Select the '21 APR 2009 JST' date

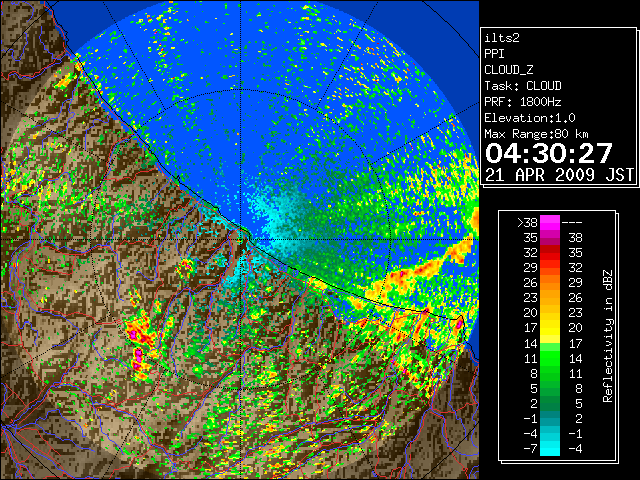[559, 175]
